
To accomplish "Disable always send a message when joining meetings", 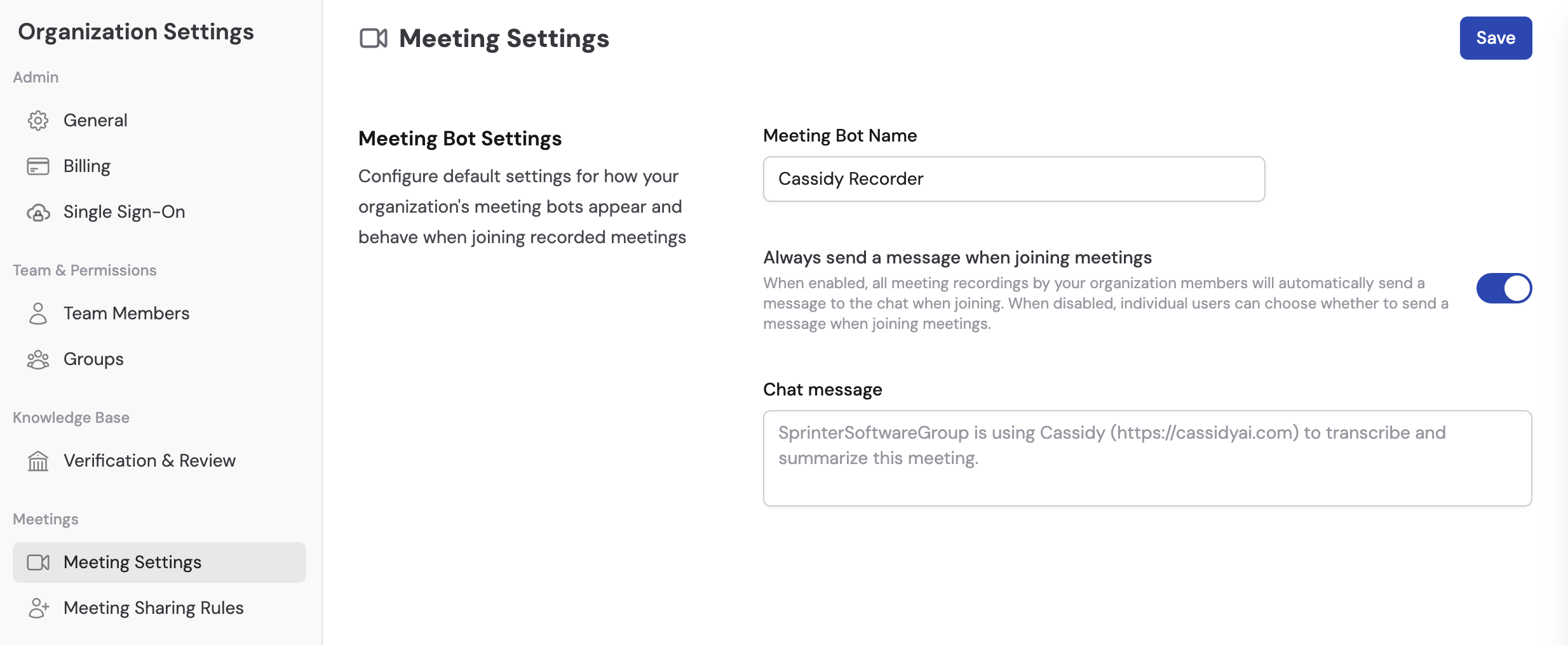I will pyautogui.click(x=1504, y=288).
